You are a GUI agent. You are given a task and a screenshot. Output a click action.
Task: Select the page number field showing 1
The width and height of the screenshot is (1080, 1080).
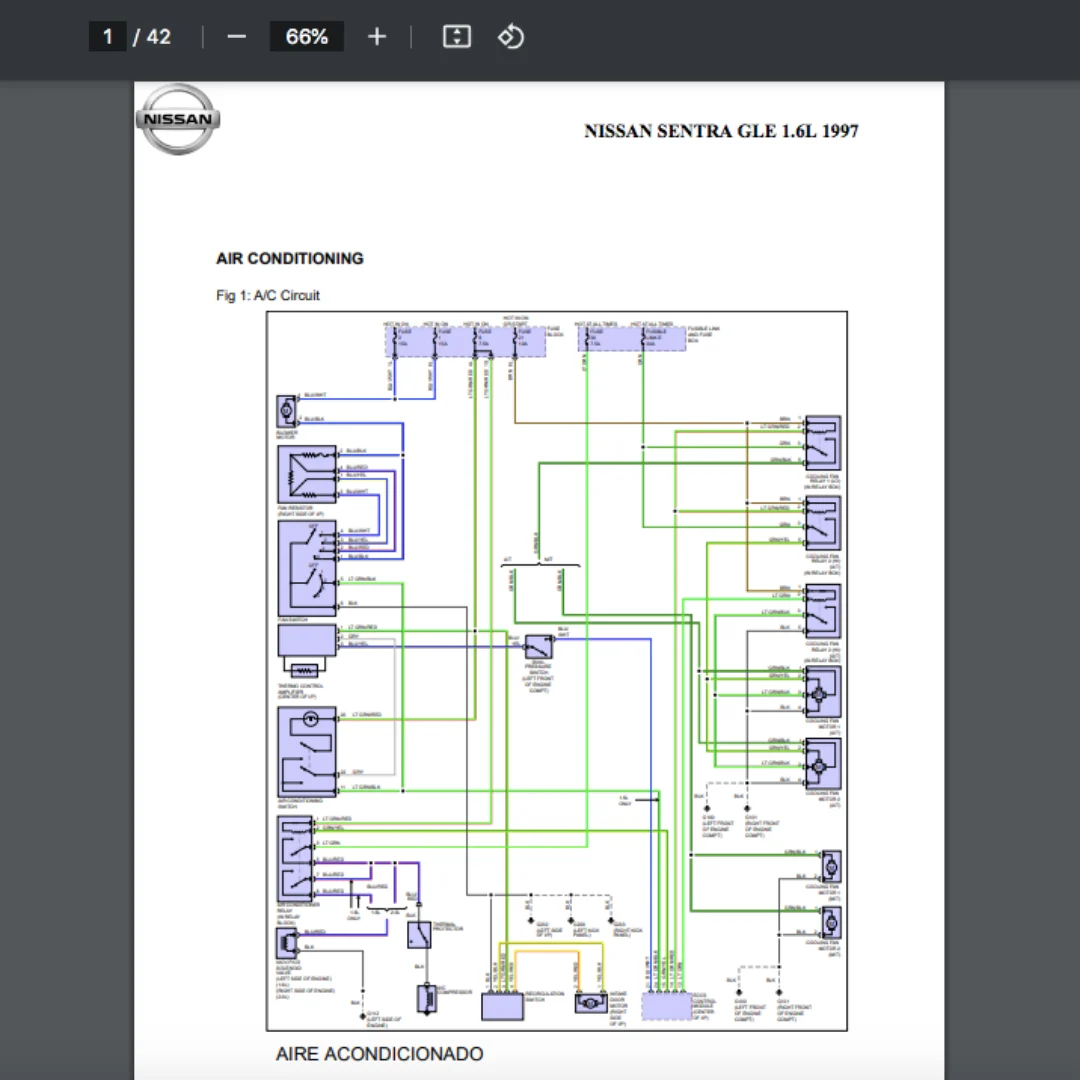[107, 37]
